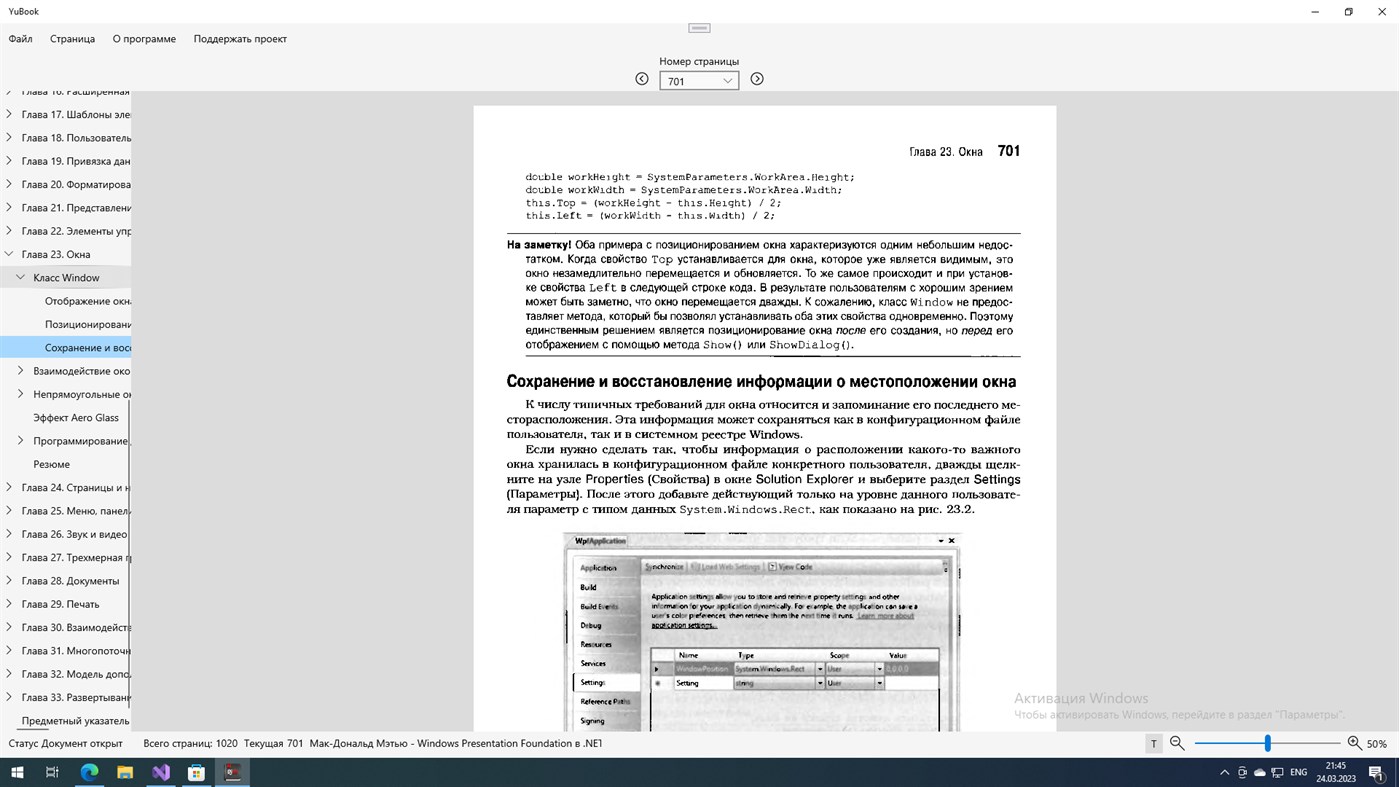Open Visual Studio from taskbar
The height and width of the screenshot is (787, 1399).
161,772
